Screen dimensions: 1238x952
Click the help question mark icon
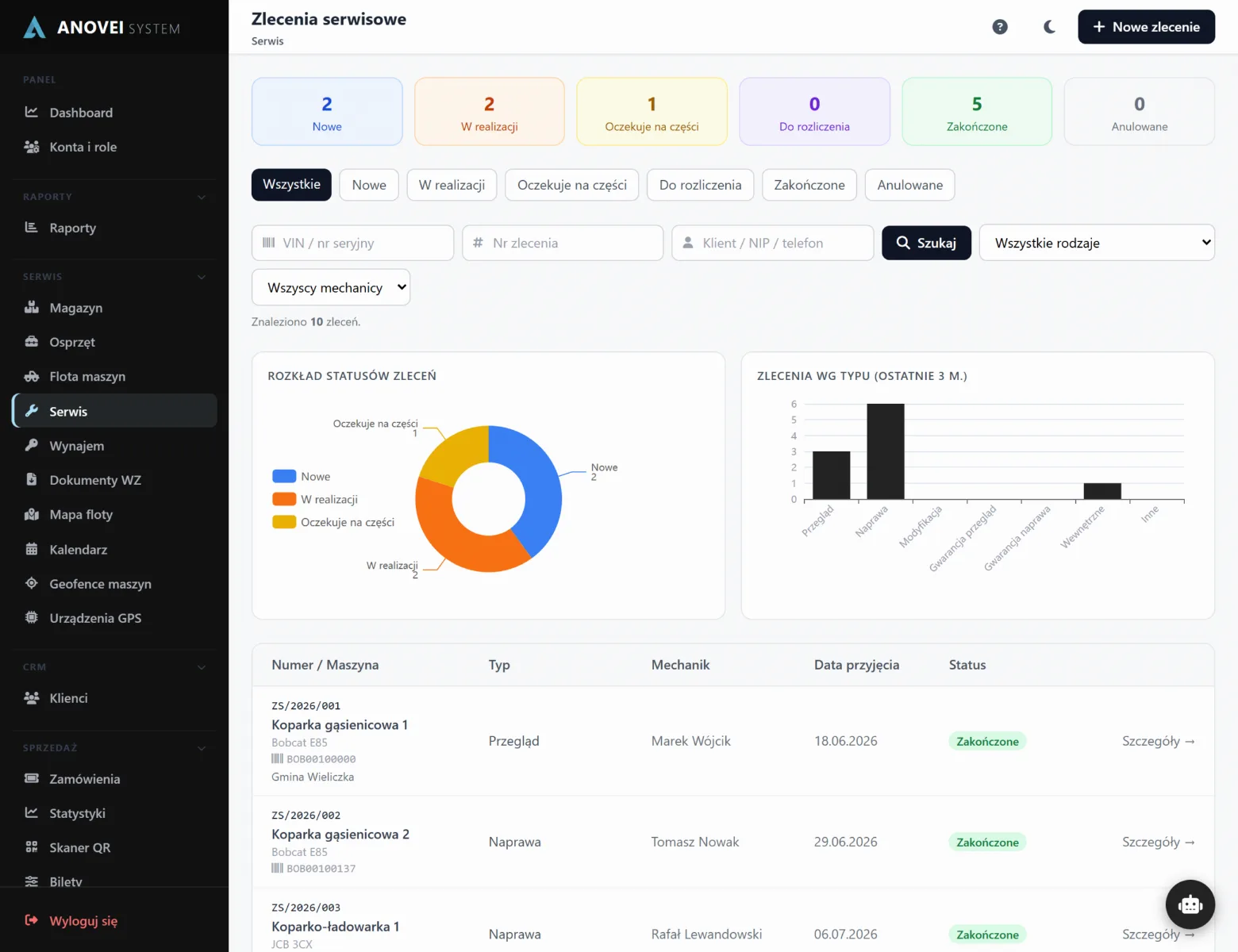coord(1000,27)
